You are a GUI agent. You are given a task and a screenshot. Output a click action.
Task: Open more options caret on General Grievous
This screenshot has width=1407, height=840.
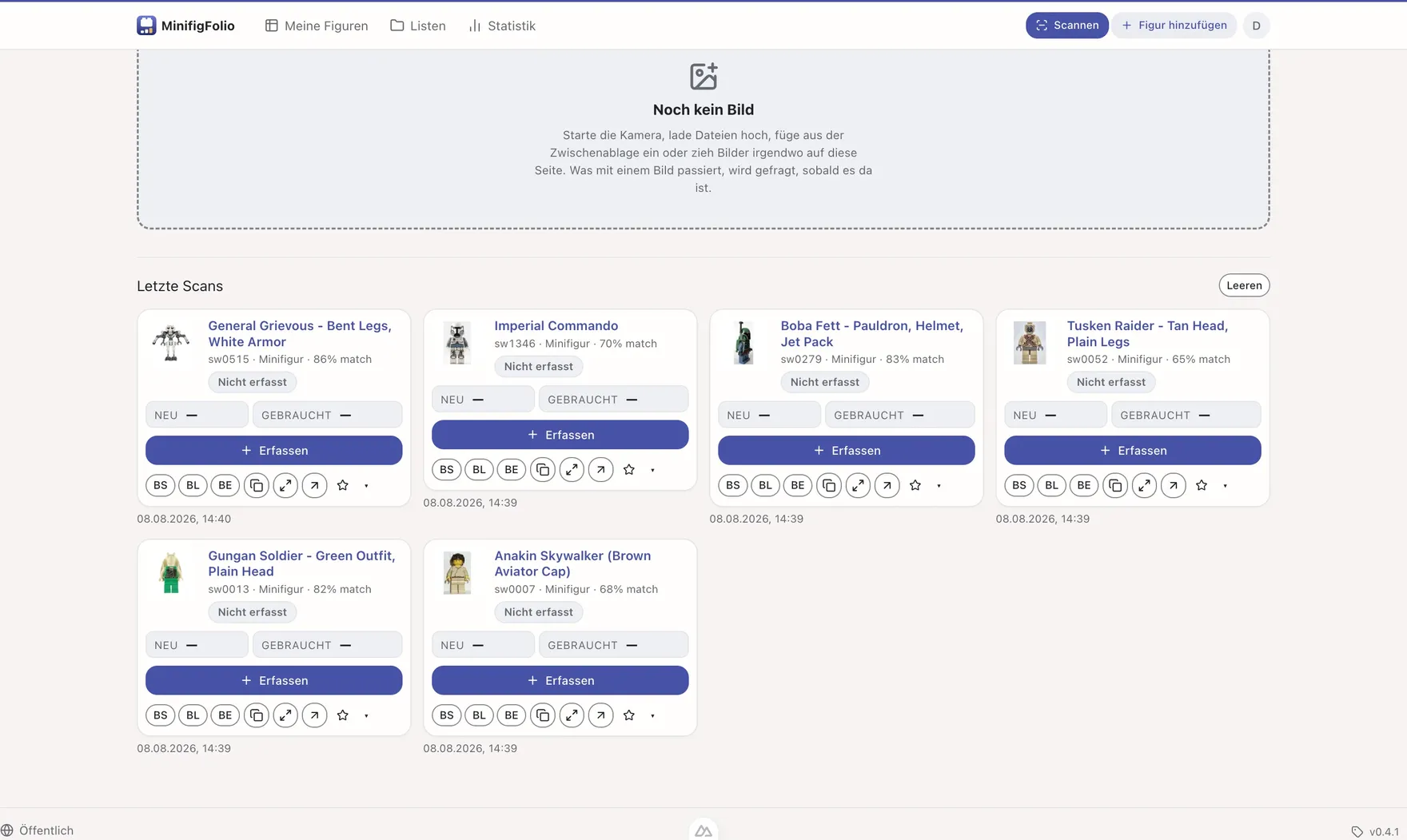(x=367, y=486)
